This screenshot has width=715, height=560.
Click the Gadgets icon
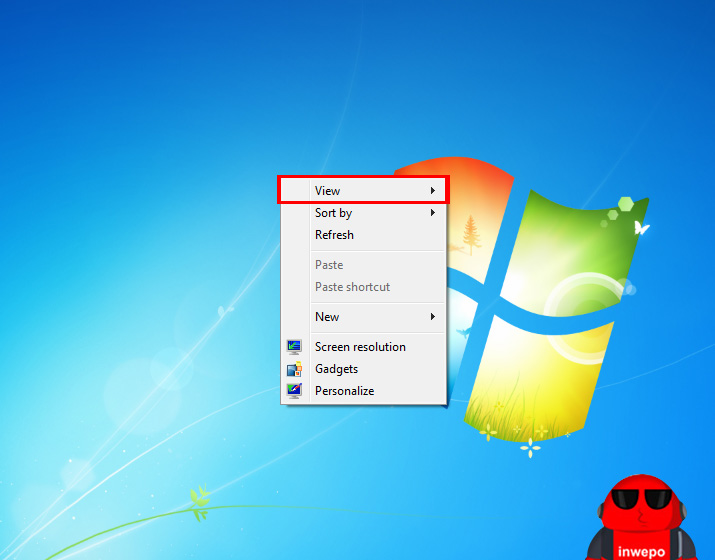(x=294, y=369)
